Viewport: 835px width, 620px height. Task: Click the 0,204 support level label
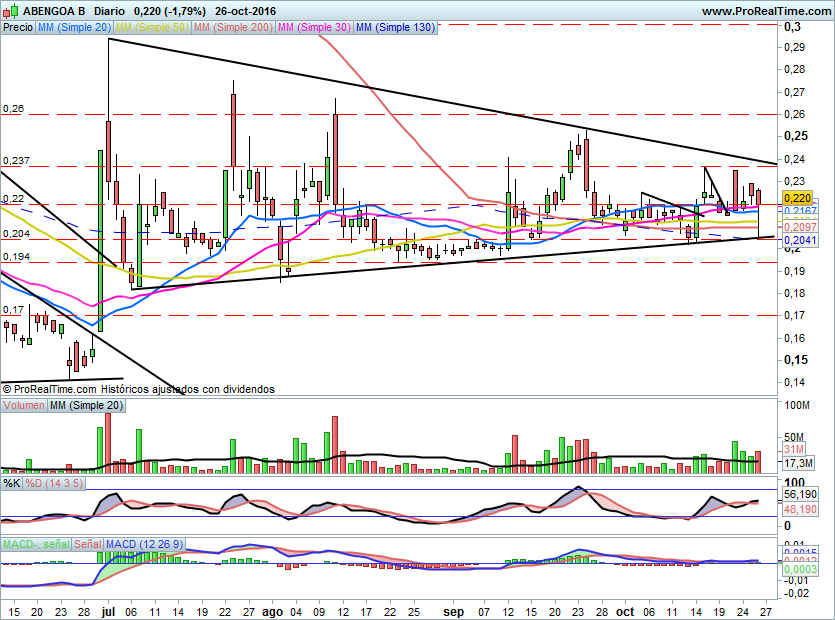[x=17, y=233]
